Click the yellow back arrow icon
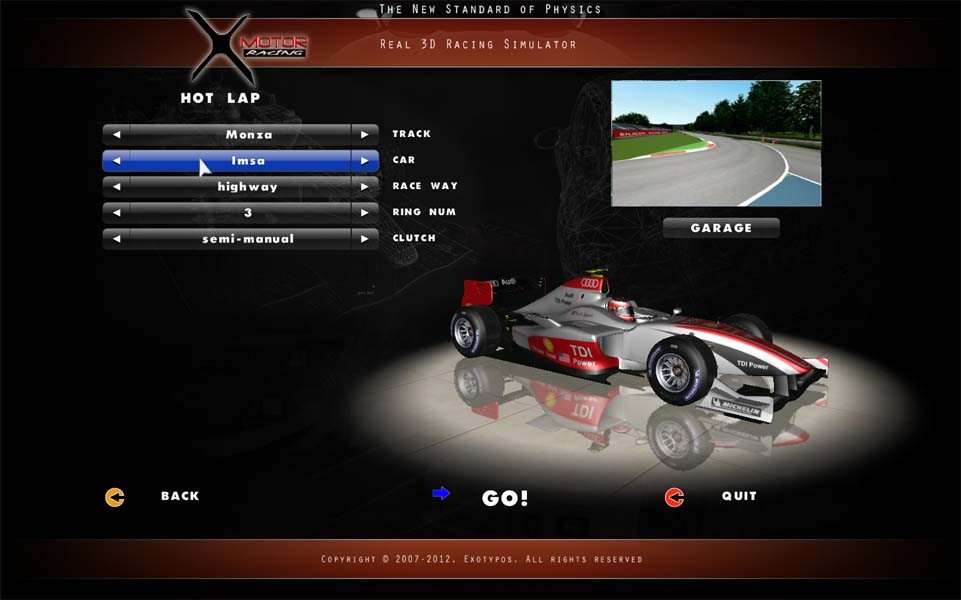 coord(115,497)
